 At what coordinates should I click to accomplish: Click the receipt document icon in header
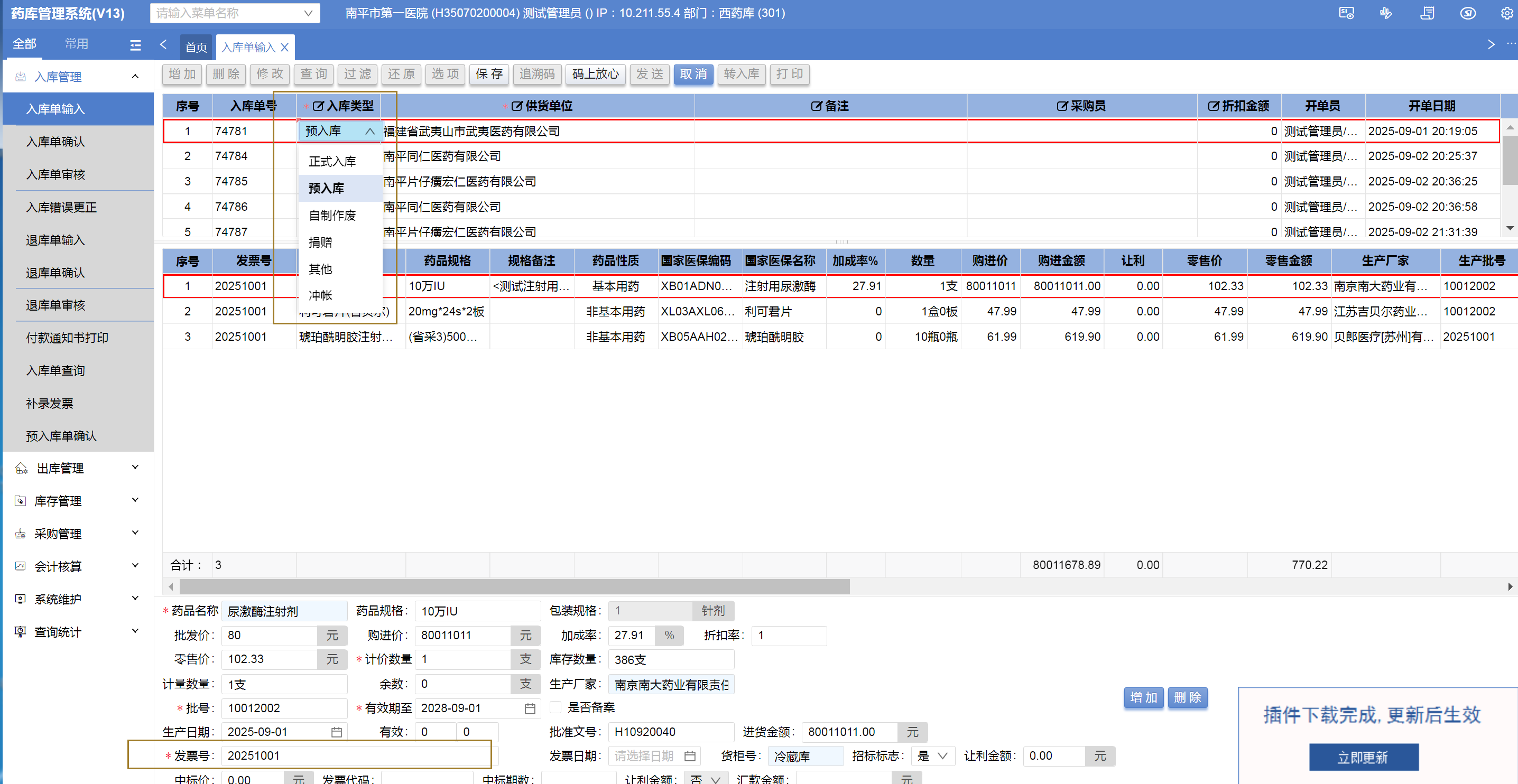[1427, 13]
